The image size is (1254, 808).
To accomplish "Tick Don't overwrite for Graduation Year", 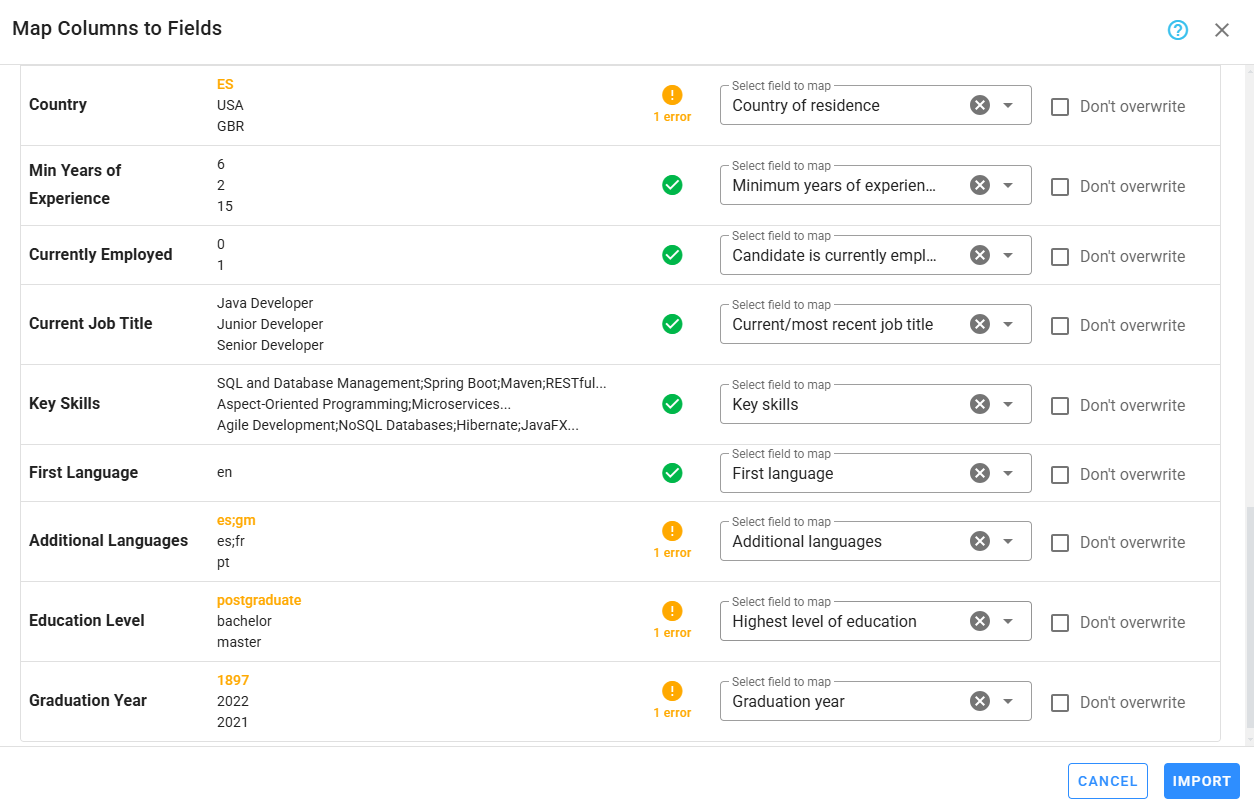I will point(1060,702).
